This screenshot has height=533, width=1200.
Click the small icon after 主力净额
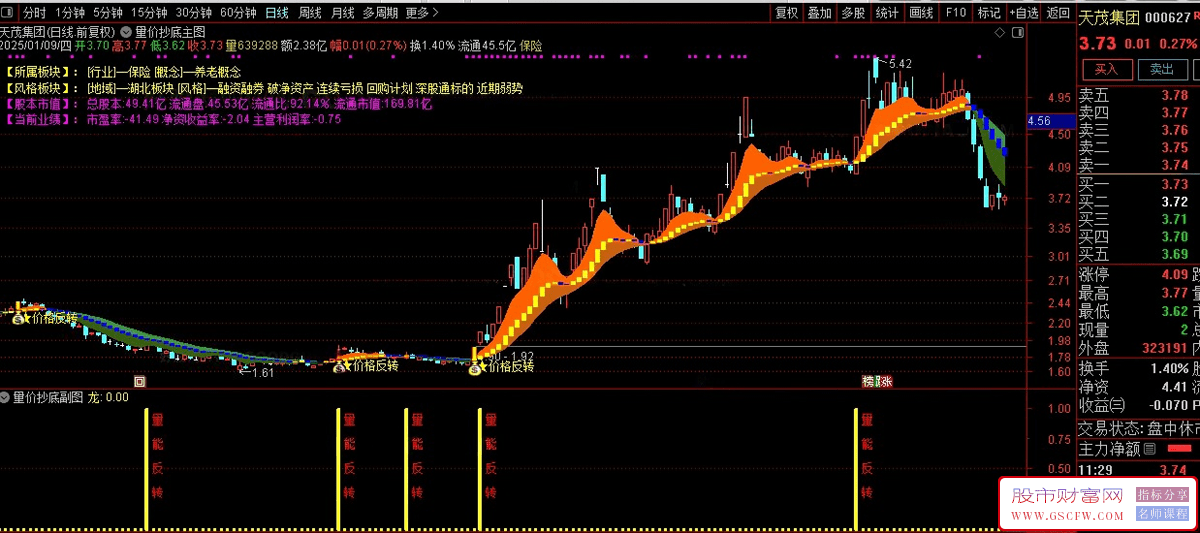coord(1149,449)
